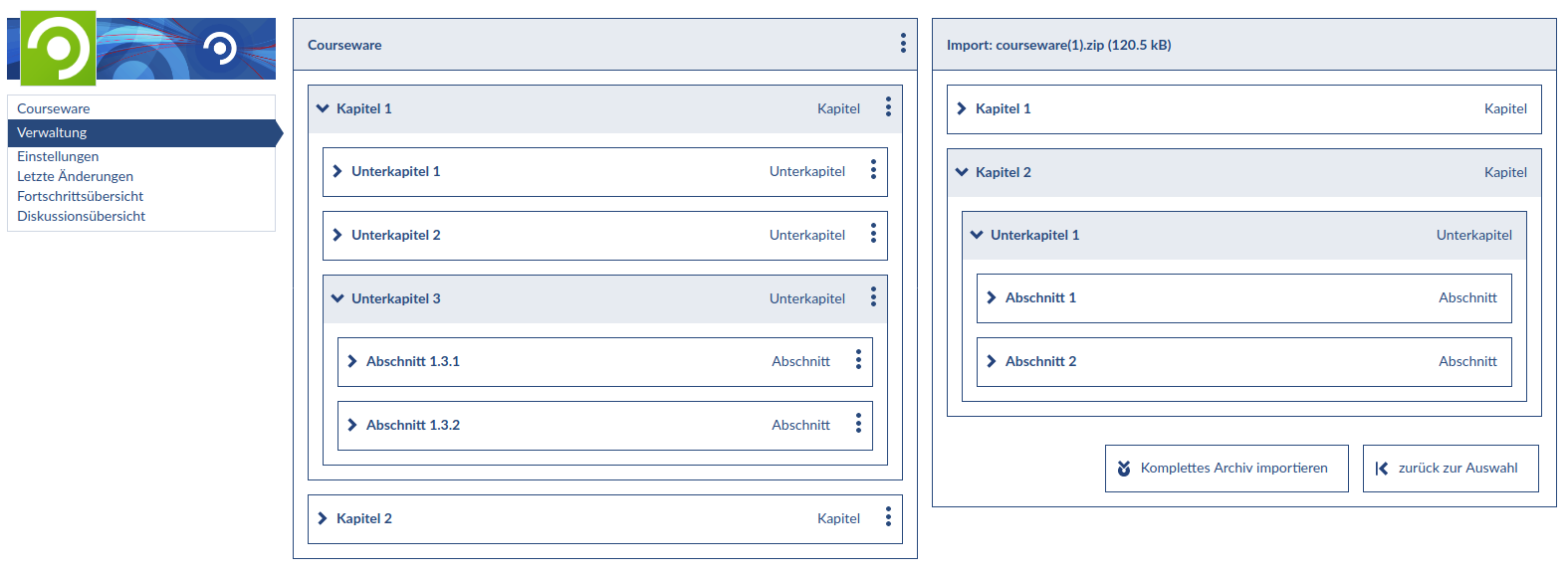1568x573 pixels.
Task: Click Komplettes Archiv importieren button
Action: click(x=1227, y=469)
